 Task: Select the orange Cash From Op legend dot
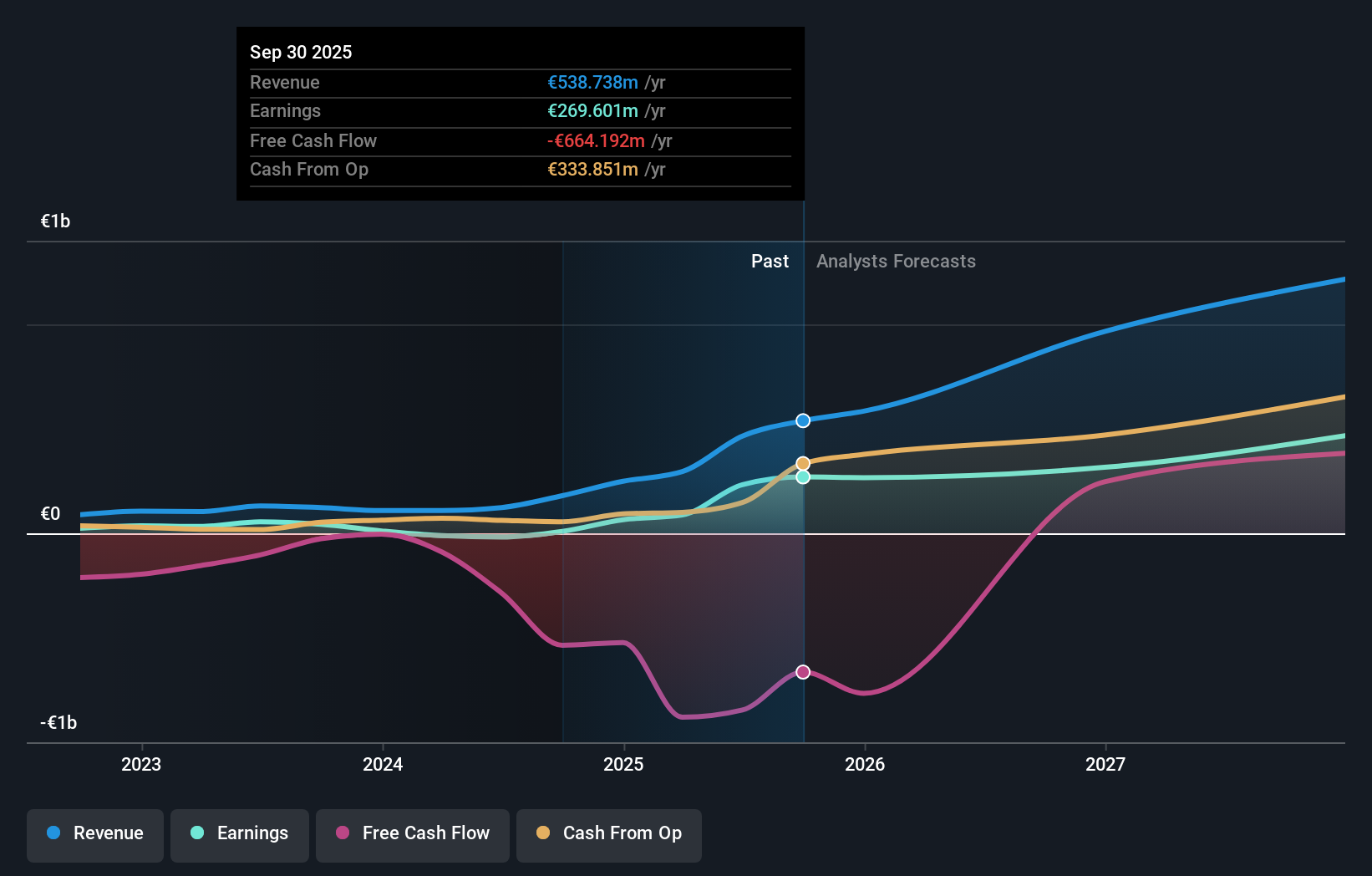pyautogui.click(x=543, y=833)
